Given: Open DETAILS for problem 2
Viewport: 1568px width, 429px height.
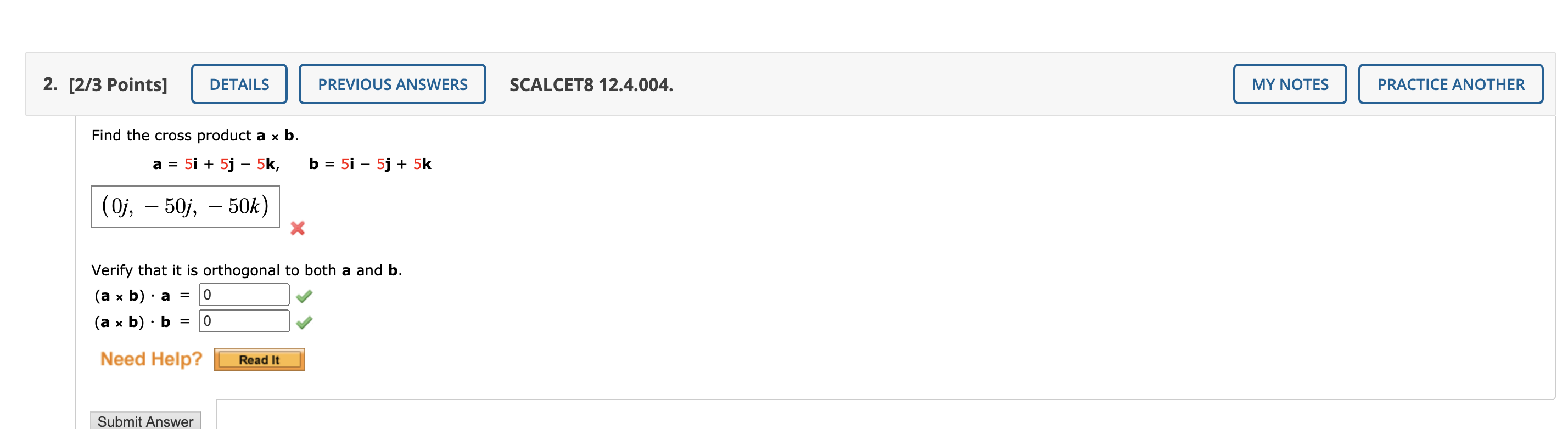Looking at the screenshot, I should (239, 84).
